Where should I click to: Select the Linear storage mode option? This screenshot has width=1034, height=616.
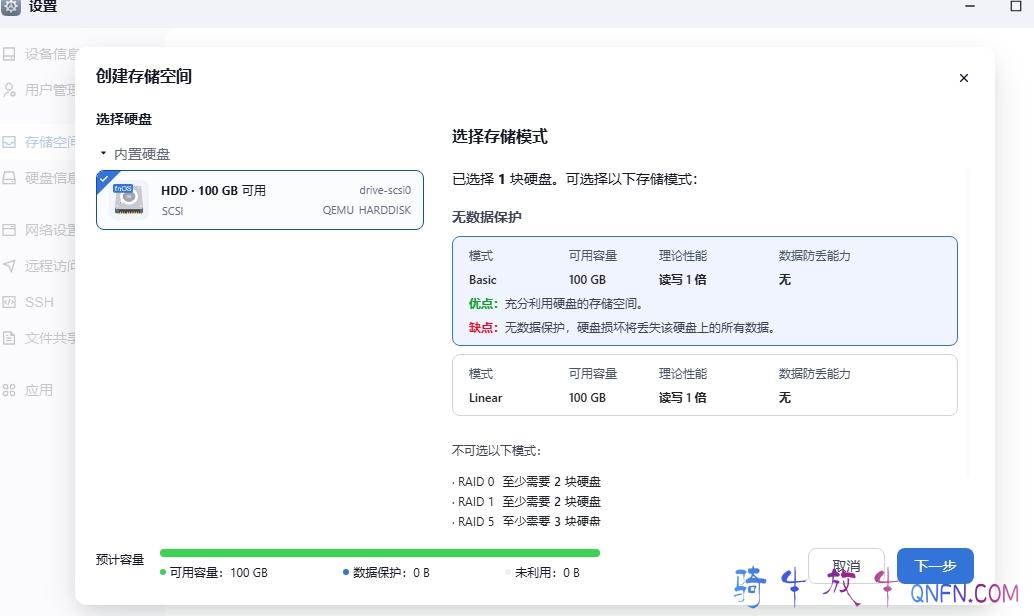(704, 385)
